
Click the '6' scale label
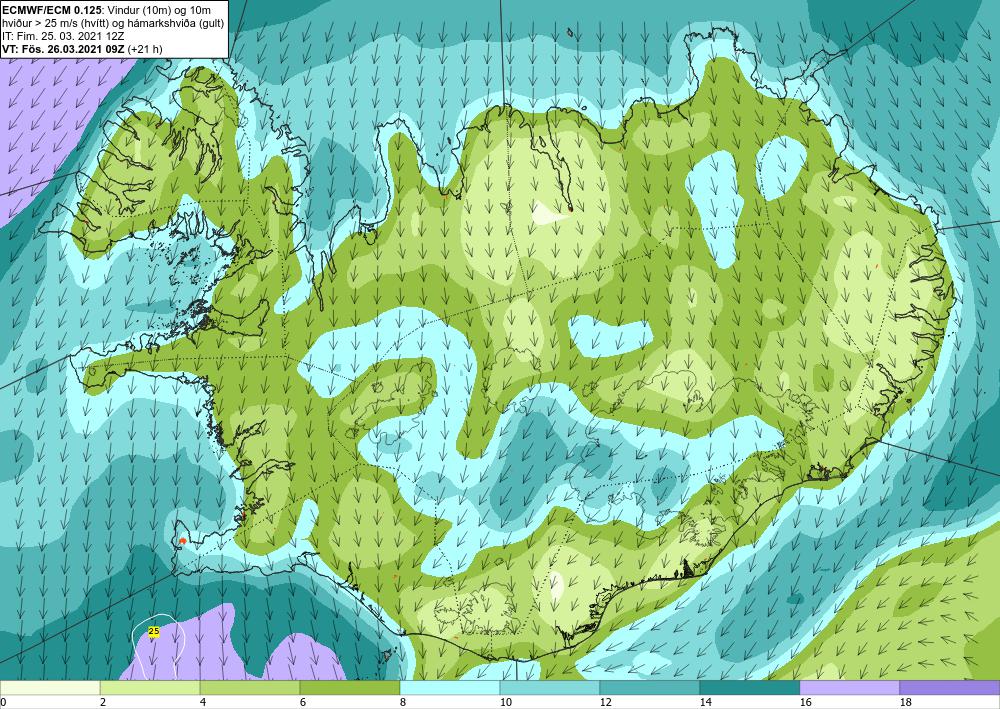coord(303,703)
